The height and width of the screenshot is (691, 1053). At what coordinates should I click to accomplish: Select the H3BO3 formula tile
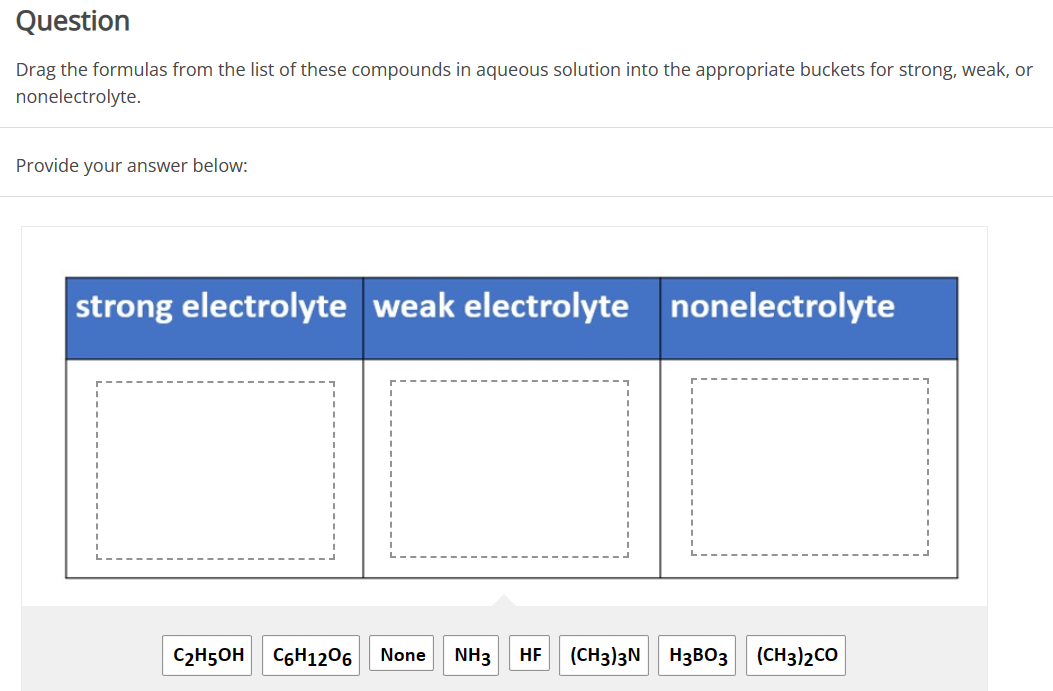[x=697, y=654]
